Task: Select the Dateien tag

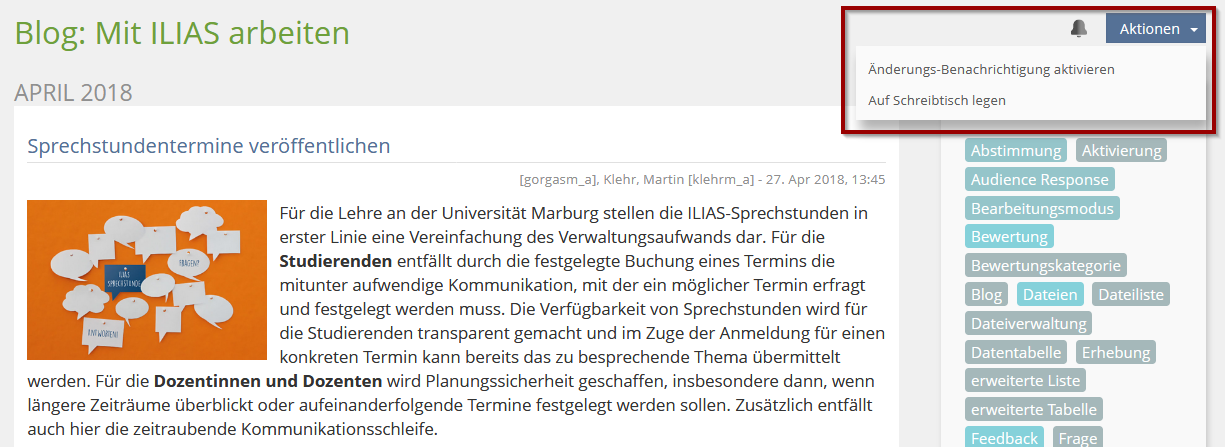Action: pos(1050,295)
